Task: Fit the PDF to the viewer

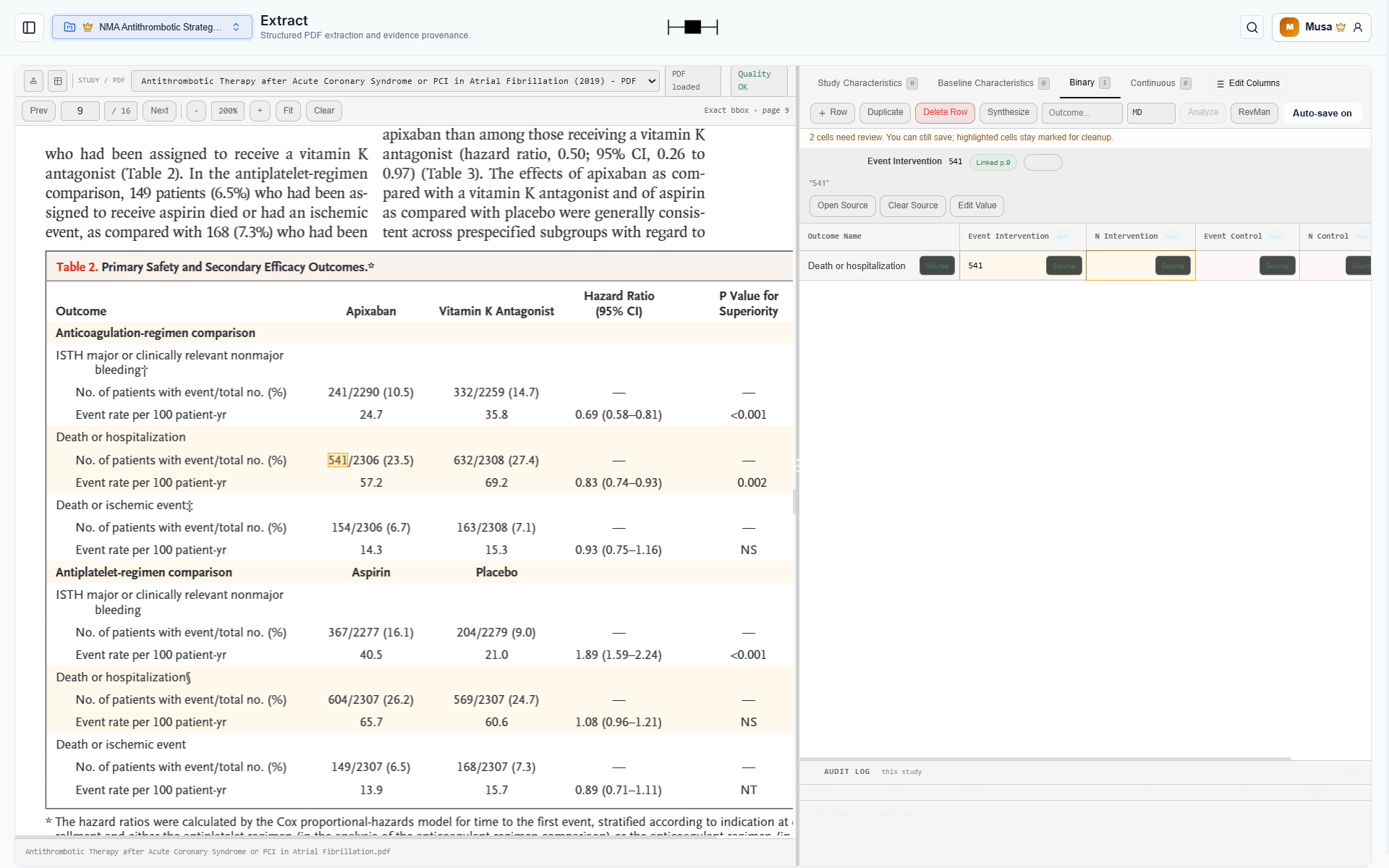Action: (288, 111)
